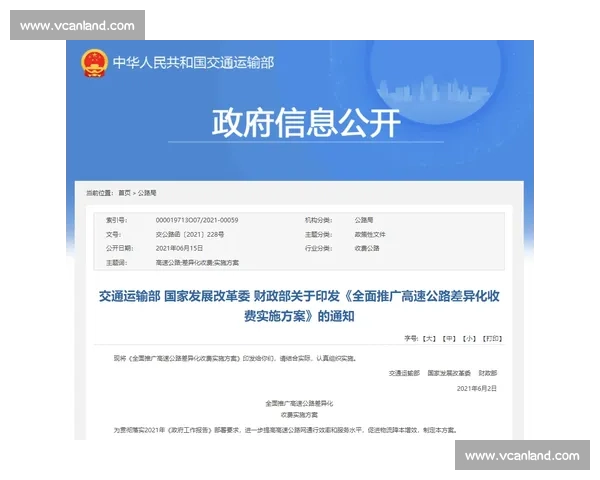Click the national emblem logo icon

[x=95, y=63]
